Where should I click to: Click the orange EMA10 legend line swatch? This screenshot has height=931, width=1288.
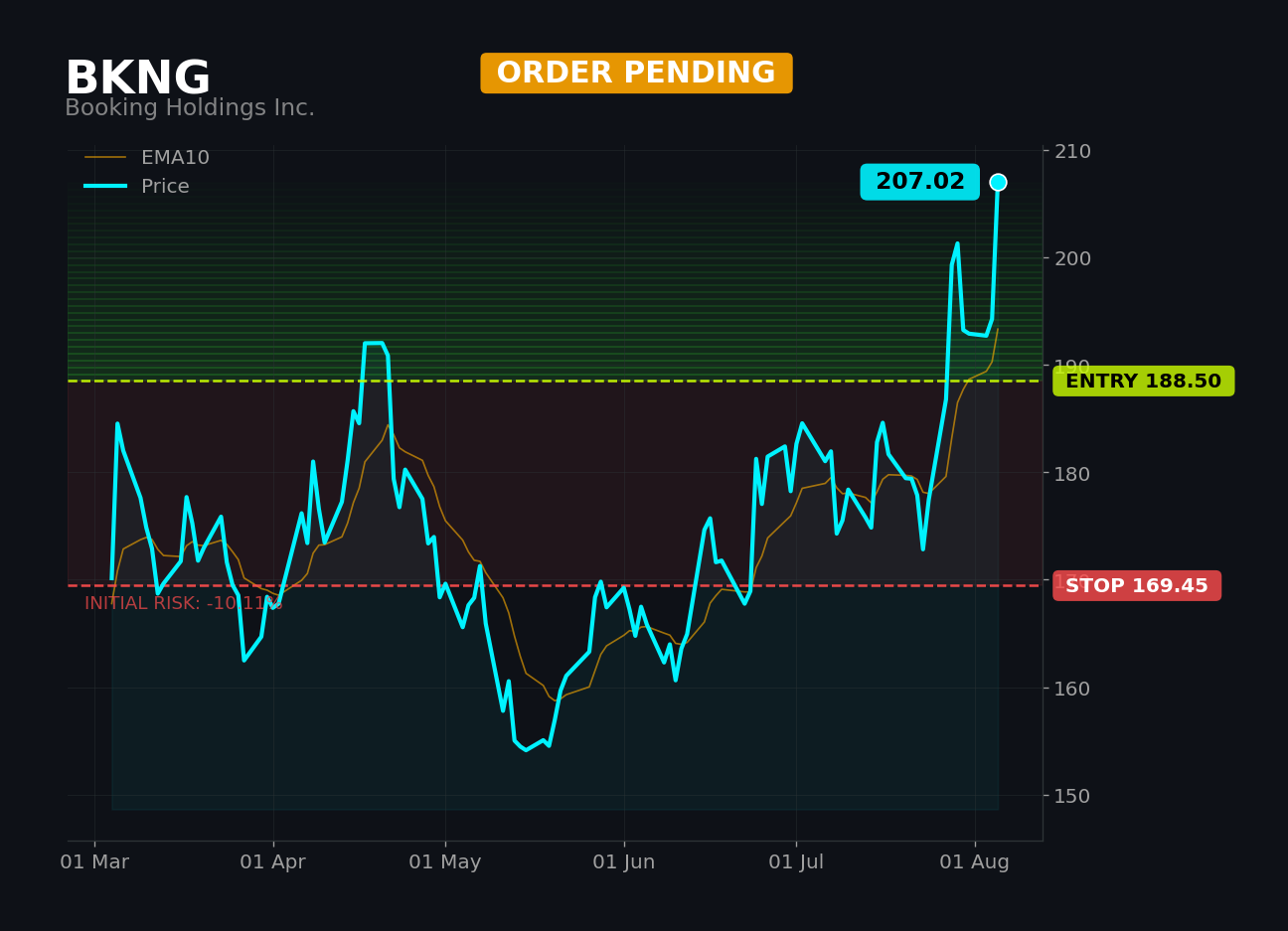click(105, 158)
